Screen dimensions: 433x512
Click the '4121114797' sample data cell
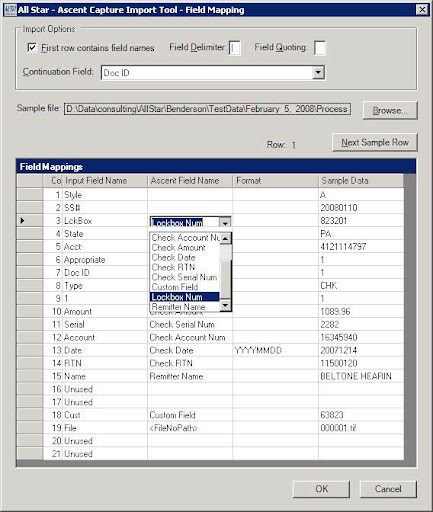(361, 247)
